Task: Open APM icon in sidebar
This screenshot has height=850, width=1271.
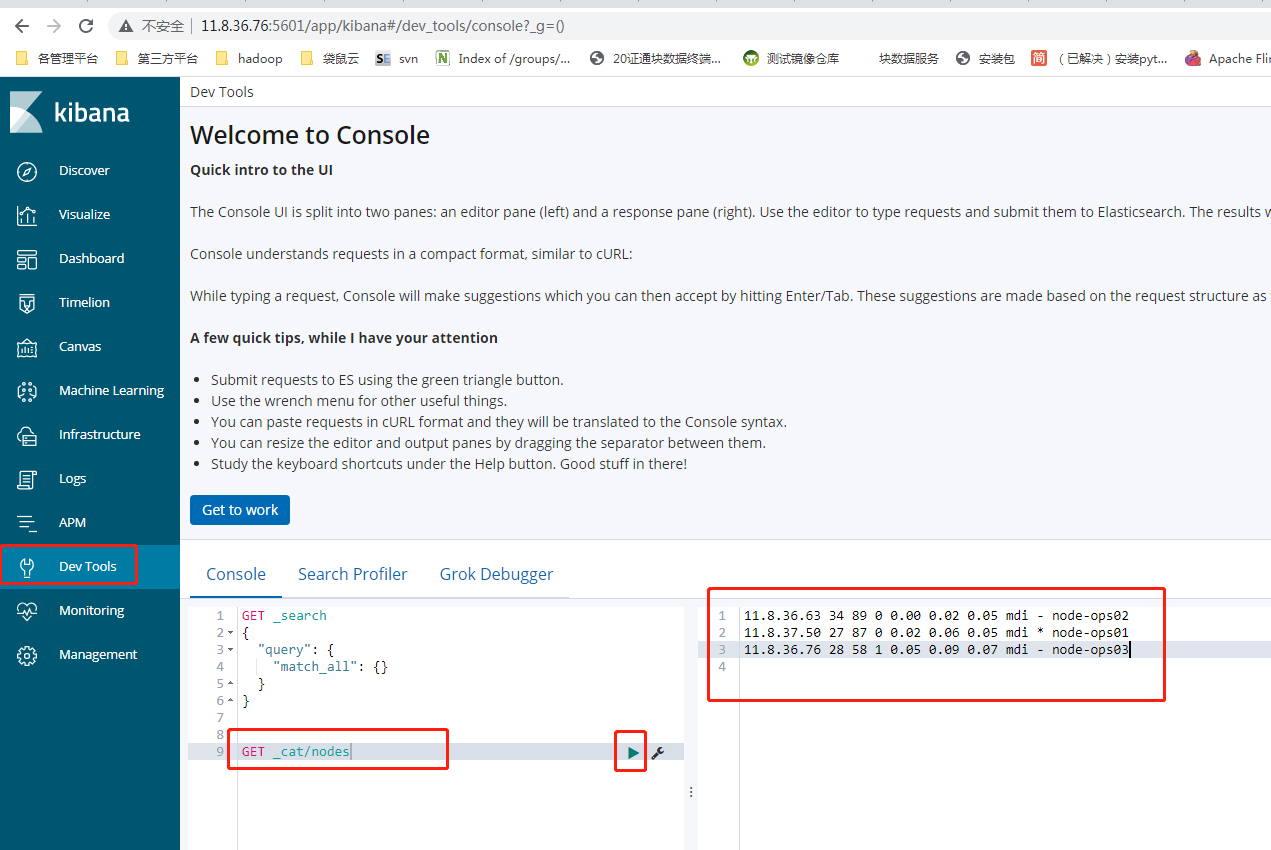Action: (x=27, y=523)
